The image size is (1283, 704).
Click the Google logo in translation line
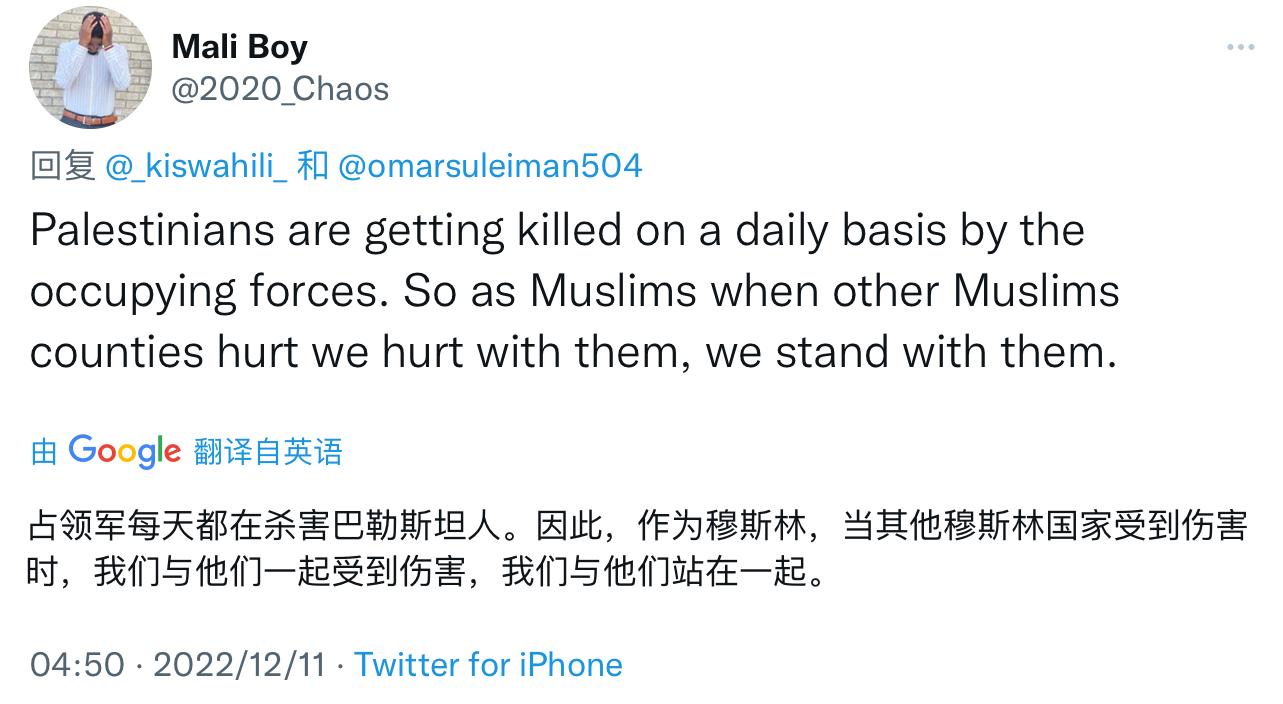click(x=124, y=451)
